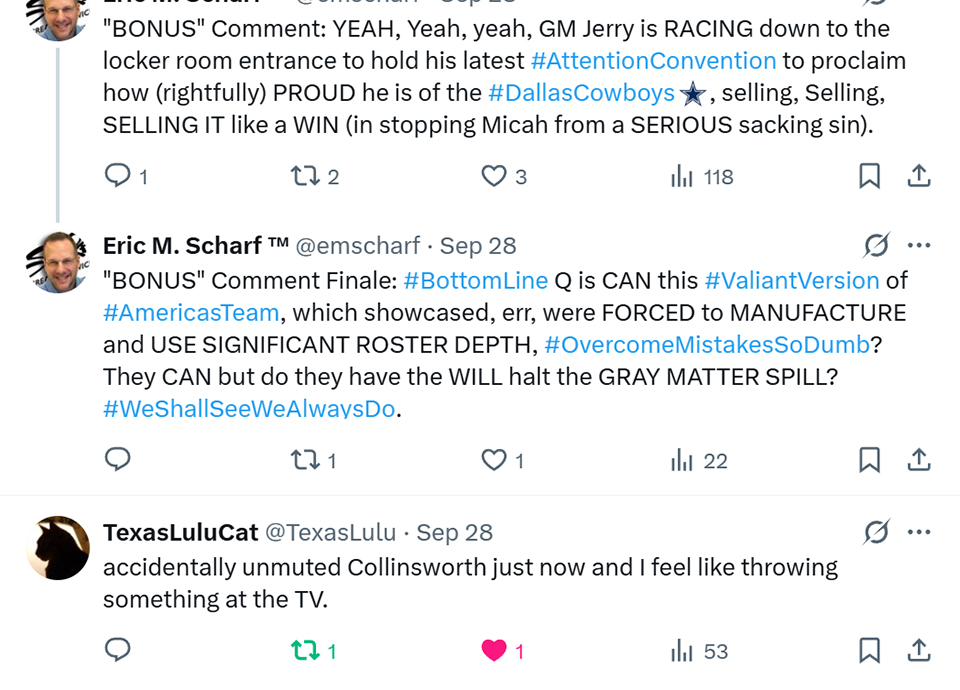Open more options on Eric's Finale tweet
960x690 pixels.
pos(919,245)
